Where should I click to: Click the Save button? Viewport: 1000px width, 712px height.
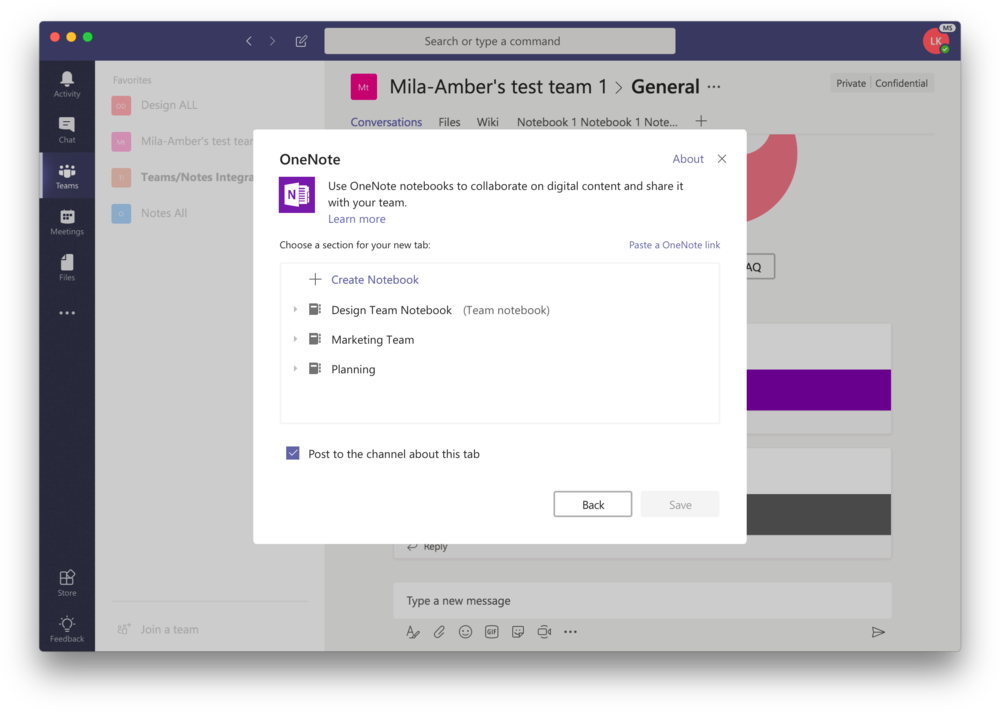(680, 504)
